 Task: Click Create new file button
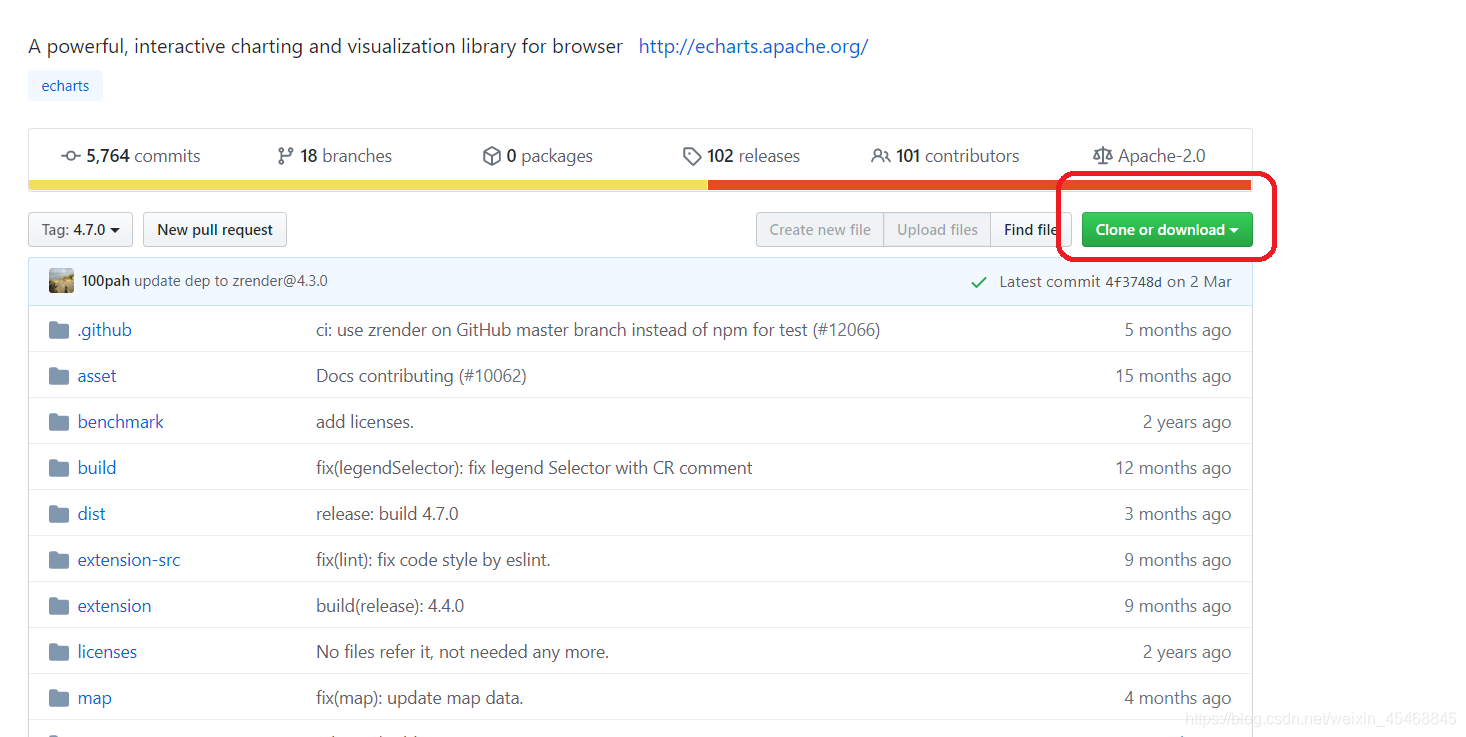click(820, 230)
